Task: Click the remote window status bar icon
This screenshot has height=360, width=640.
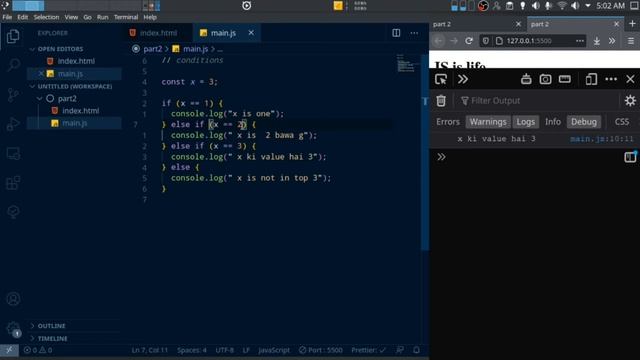Action: [9, 350]
